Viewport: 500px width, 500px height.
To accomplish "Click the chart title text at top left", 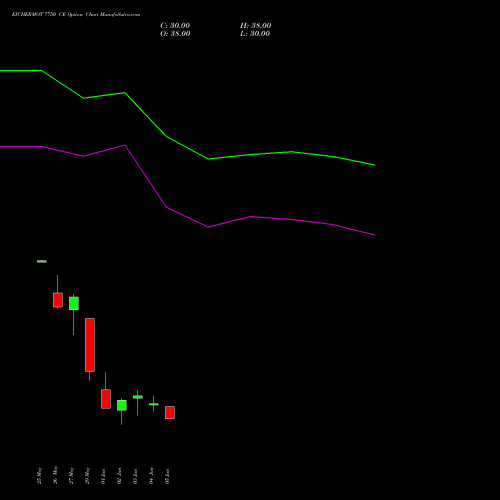I will 76,15.
